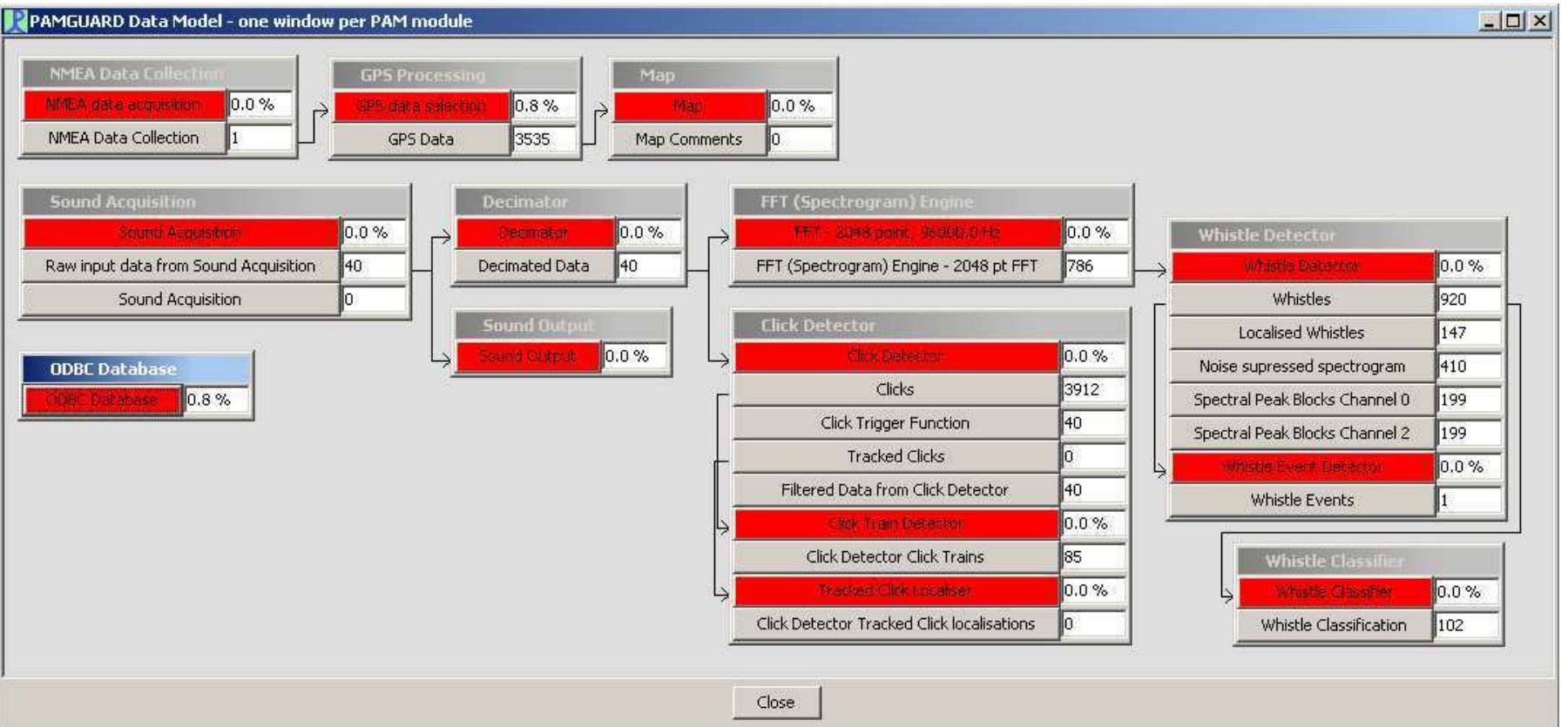Select the red Tracked Click Localiser process
This screenshot has height=727, width=1568.
(896, 590)
